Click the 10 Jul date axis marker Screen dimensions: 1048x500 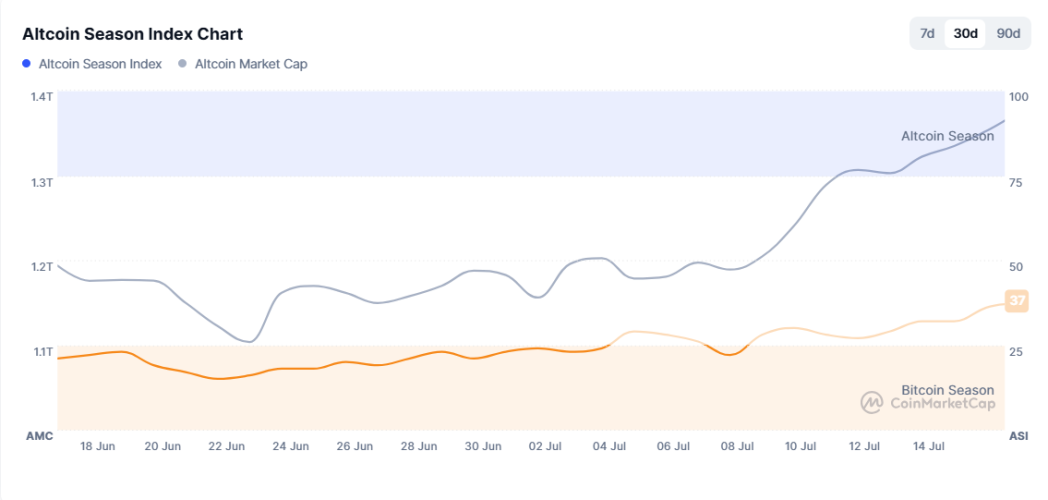tap(802, 446)
